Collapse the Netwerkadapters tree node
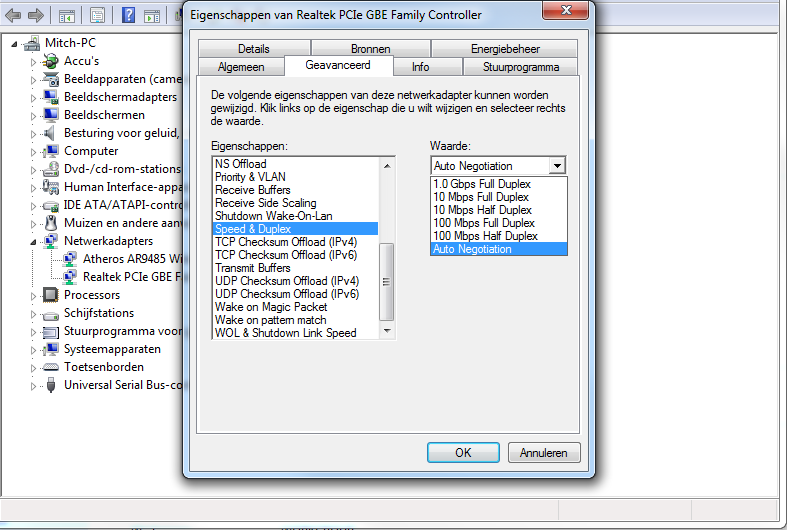 coord(33,242)
